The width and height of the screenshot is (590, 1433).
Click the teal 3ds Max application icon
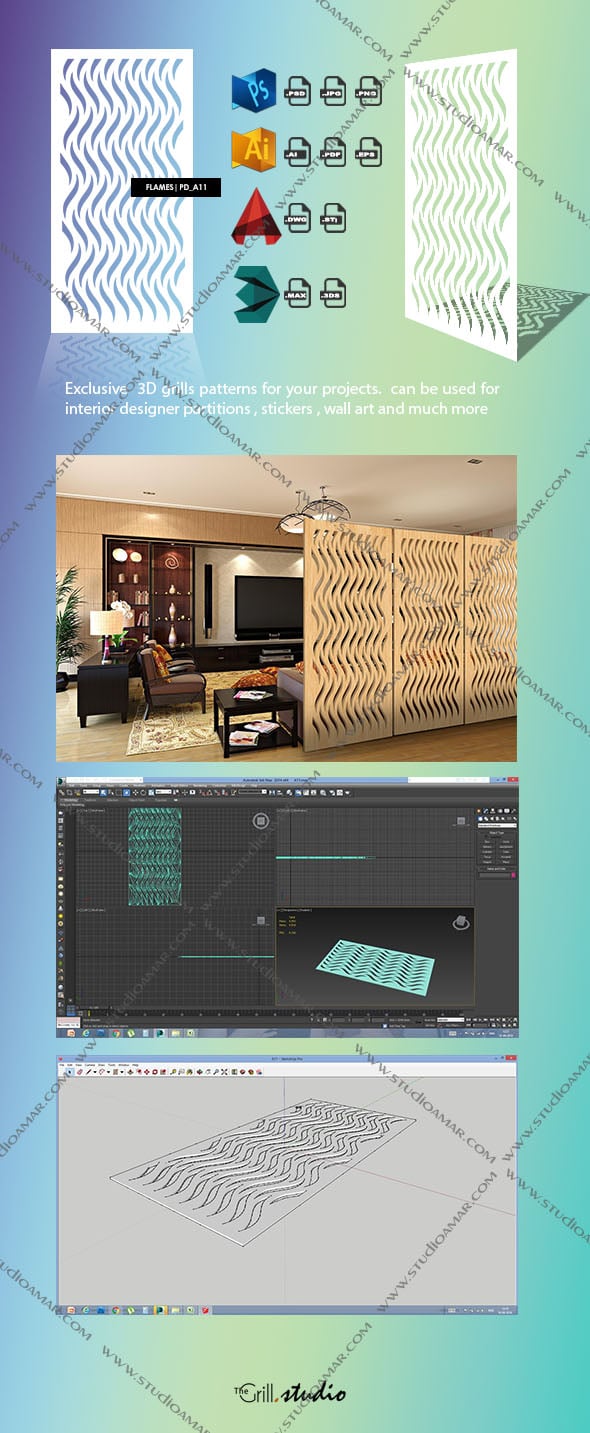[255, 294]
